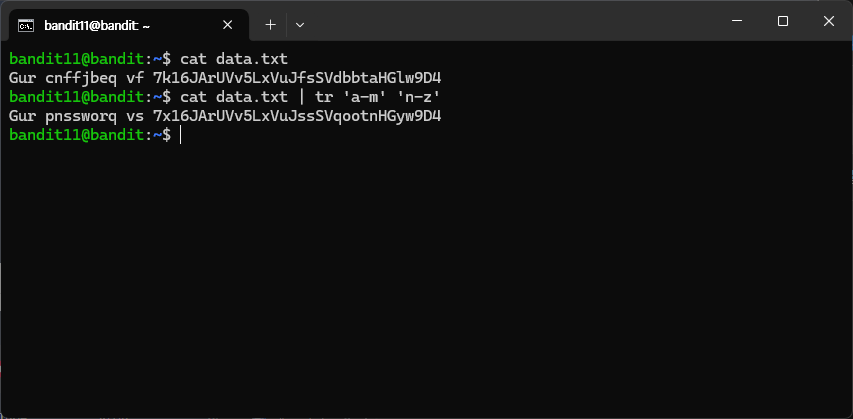Maximize the terminal window
The height and width of the screenshot is (419, 853).
click(783, 21)
